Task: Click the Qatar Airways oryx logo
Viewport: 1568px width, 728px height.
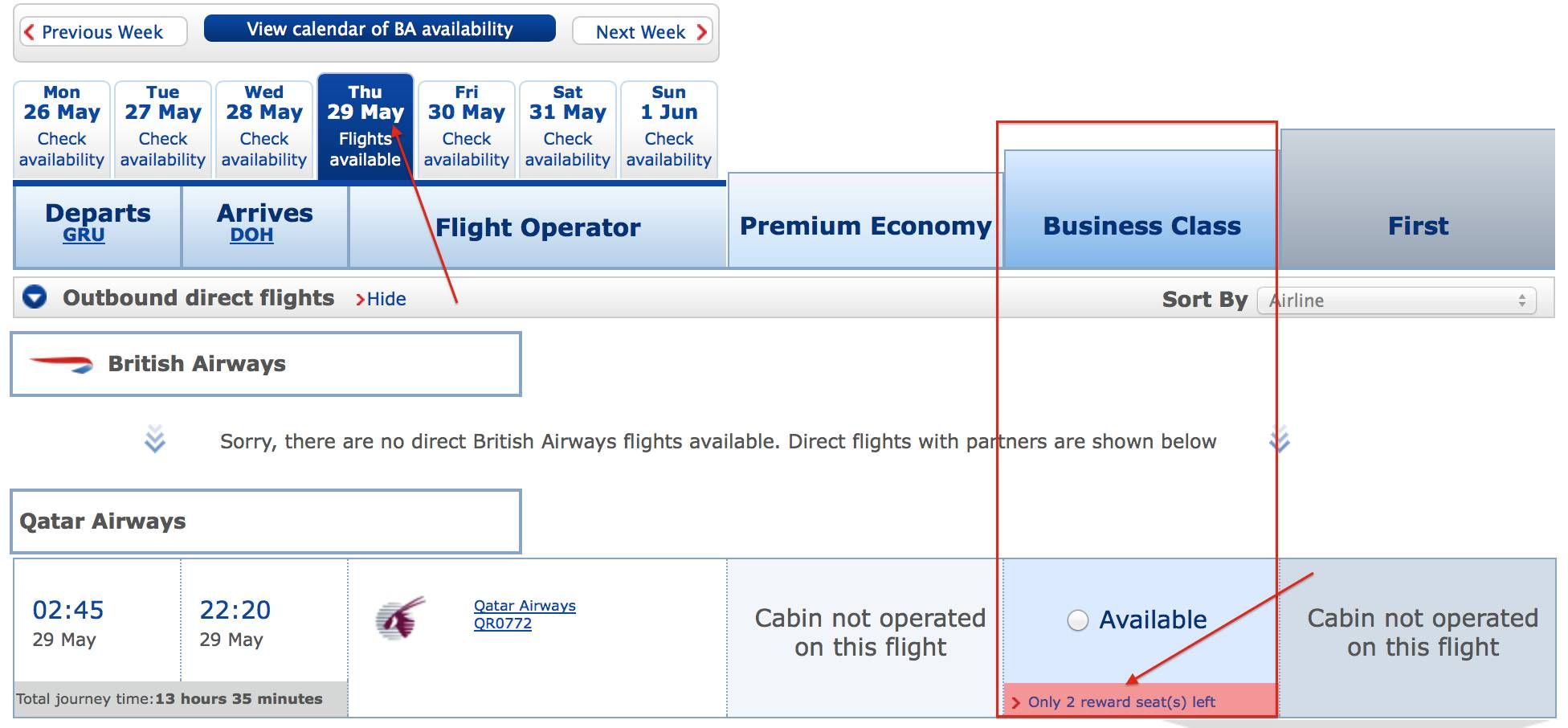Action: [400, 618]
